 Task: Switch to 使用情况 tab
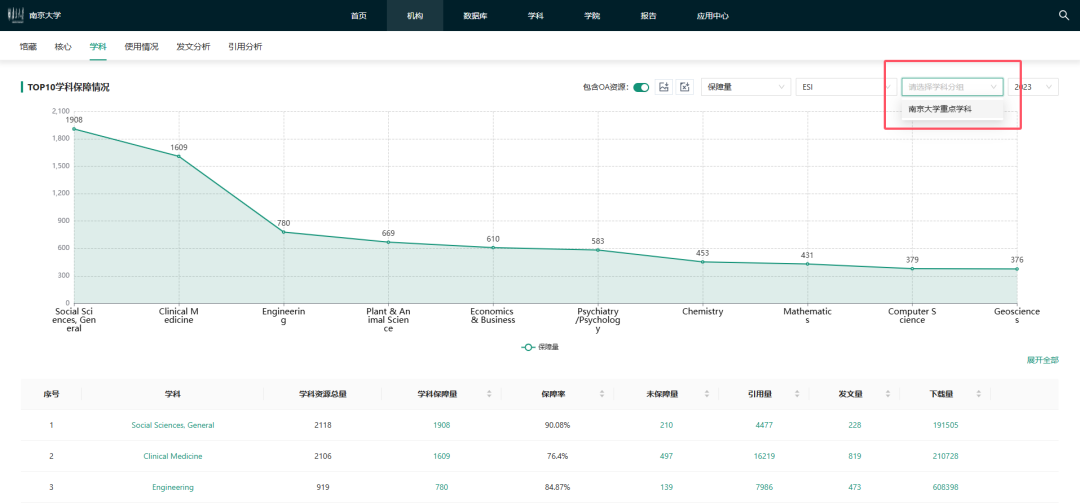point(141,46)
